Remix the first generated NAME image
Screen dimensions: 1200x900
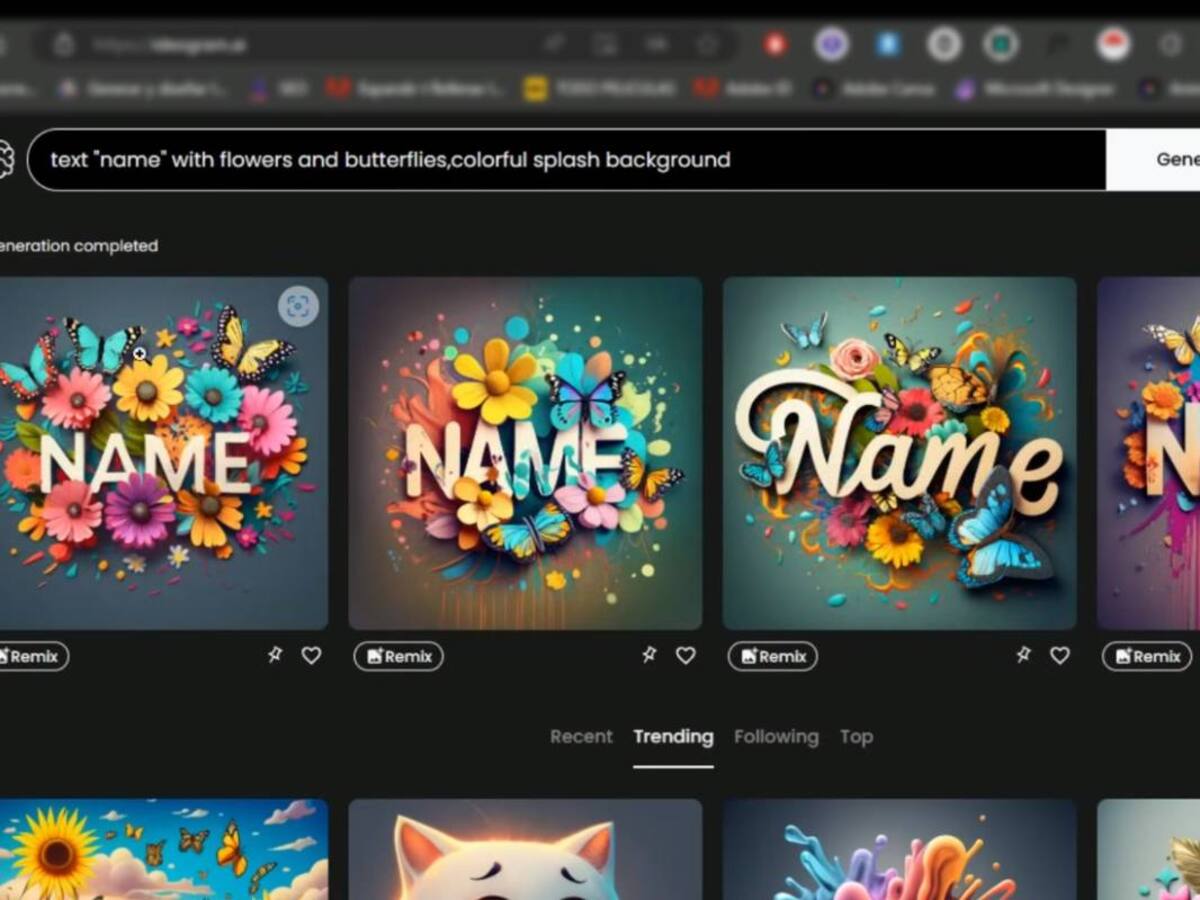32,656
